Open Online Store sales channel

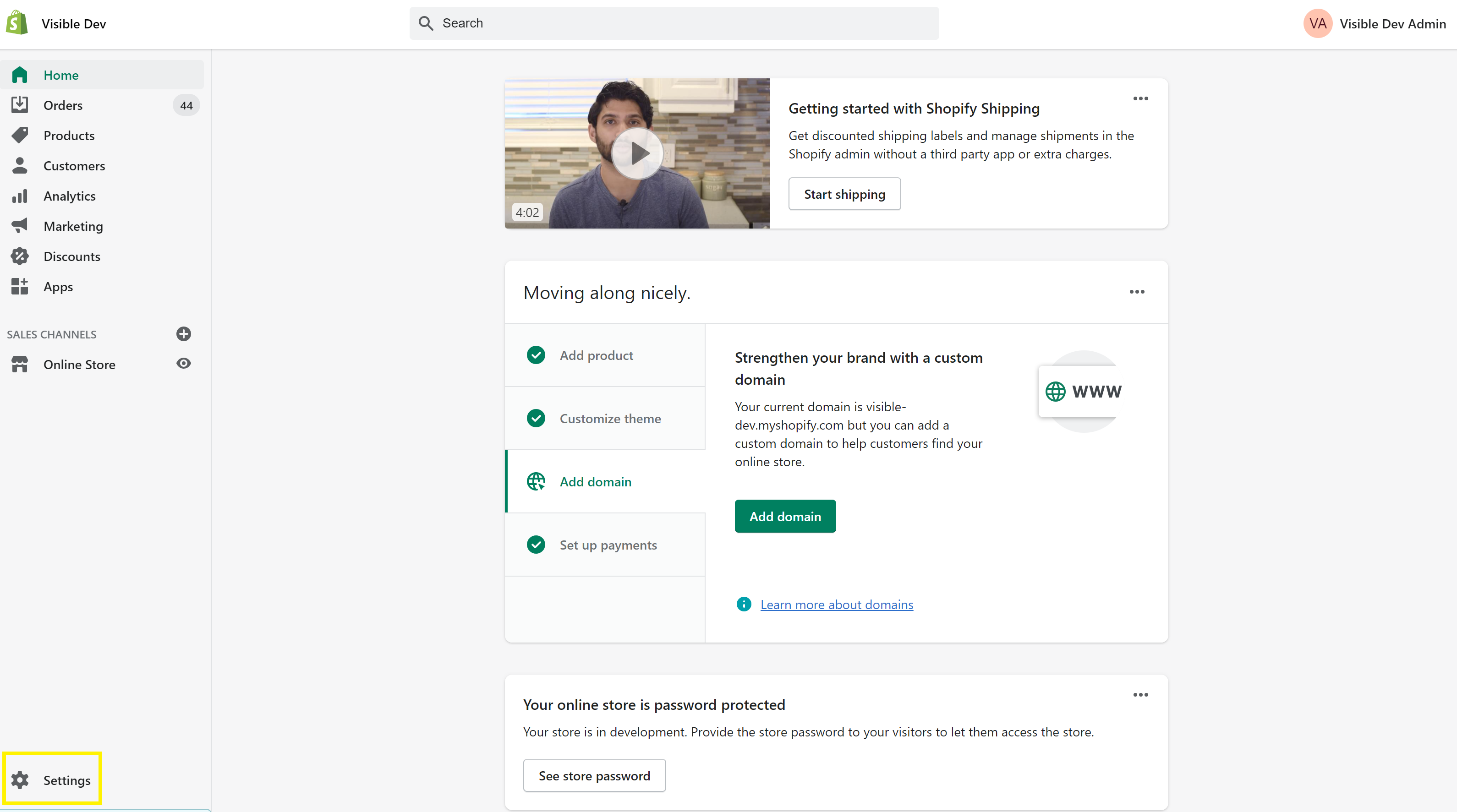pos(79,364)
